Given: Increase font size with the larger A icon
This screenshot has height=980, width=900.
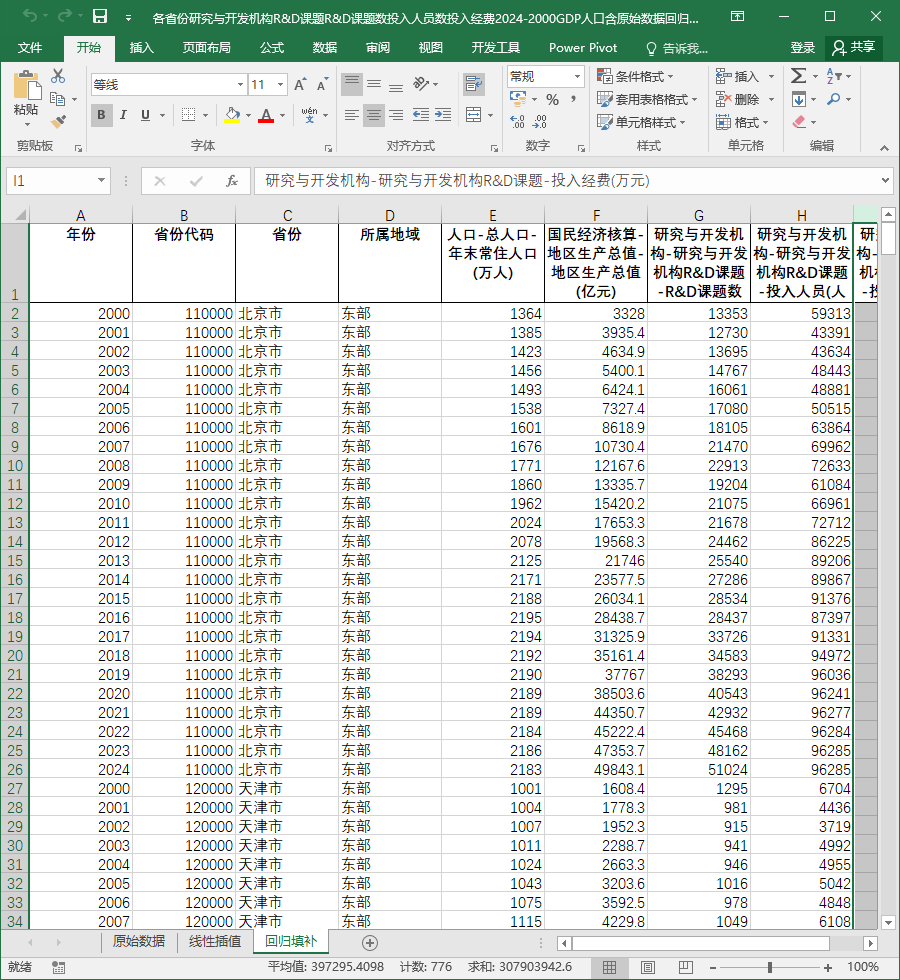Looking at the screenshot, I should (300, 84).
